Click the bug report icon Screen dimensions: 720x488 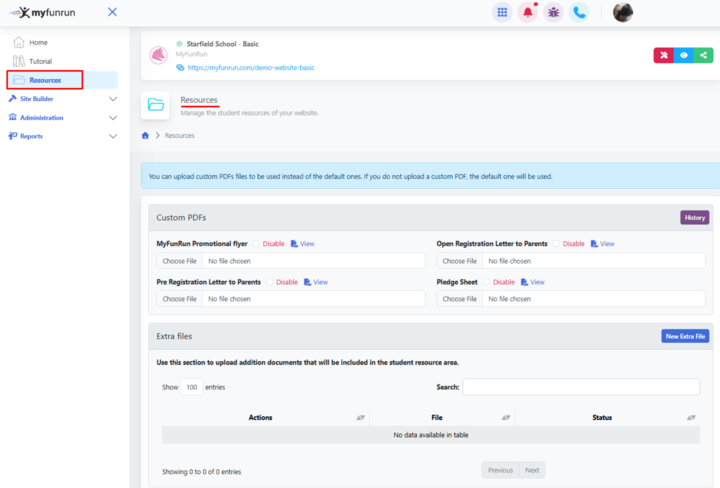click(553, 12)
